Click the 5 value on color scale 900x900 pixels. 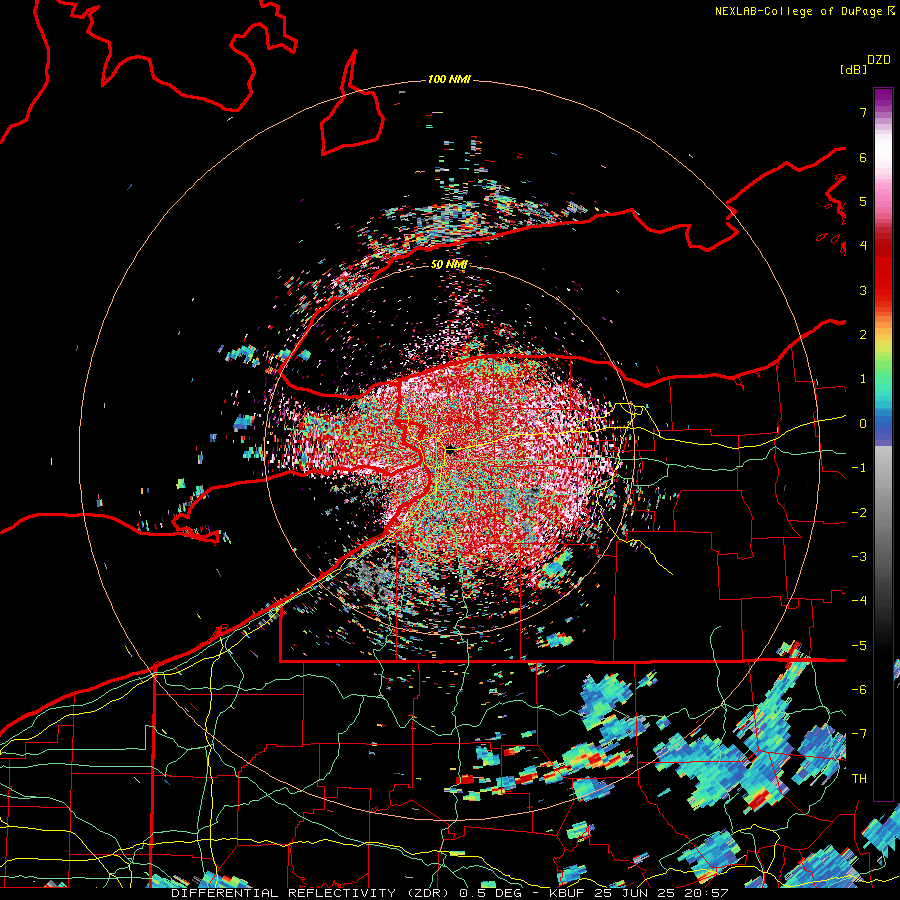pos(863,201)
